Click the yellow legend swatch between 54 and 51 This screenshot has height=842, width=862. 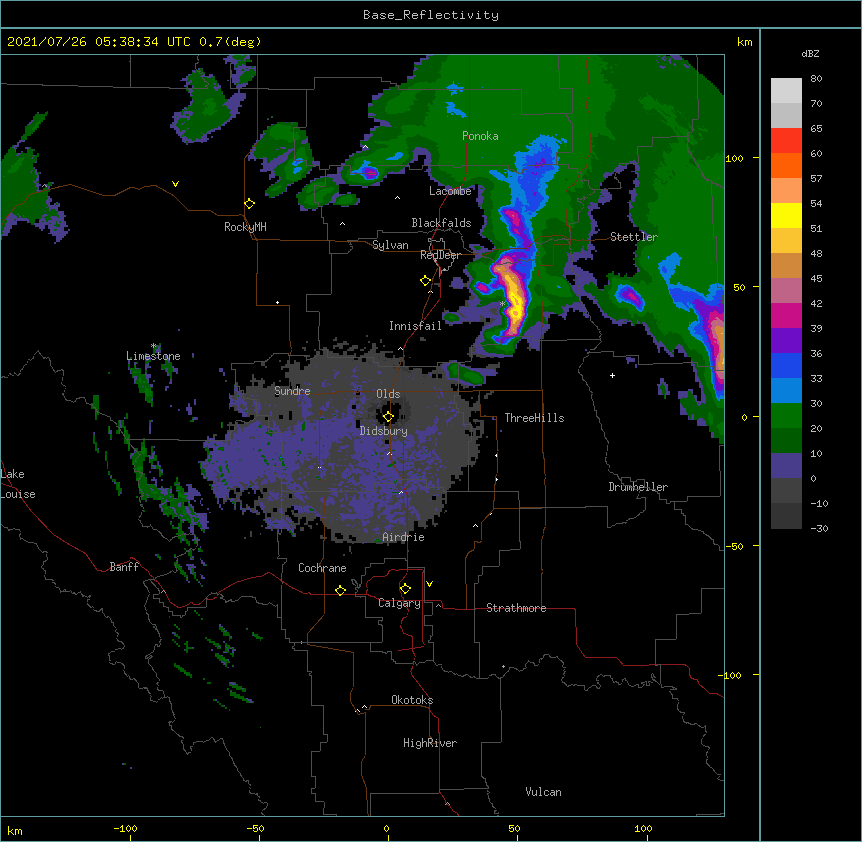[786, 215]
